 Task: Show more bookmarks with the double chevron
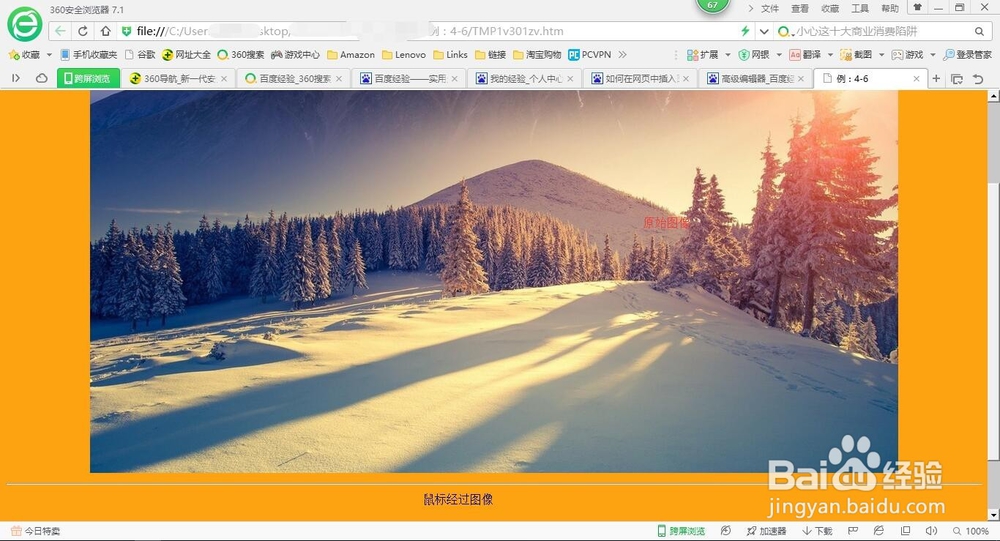click(622, 55)
